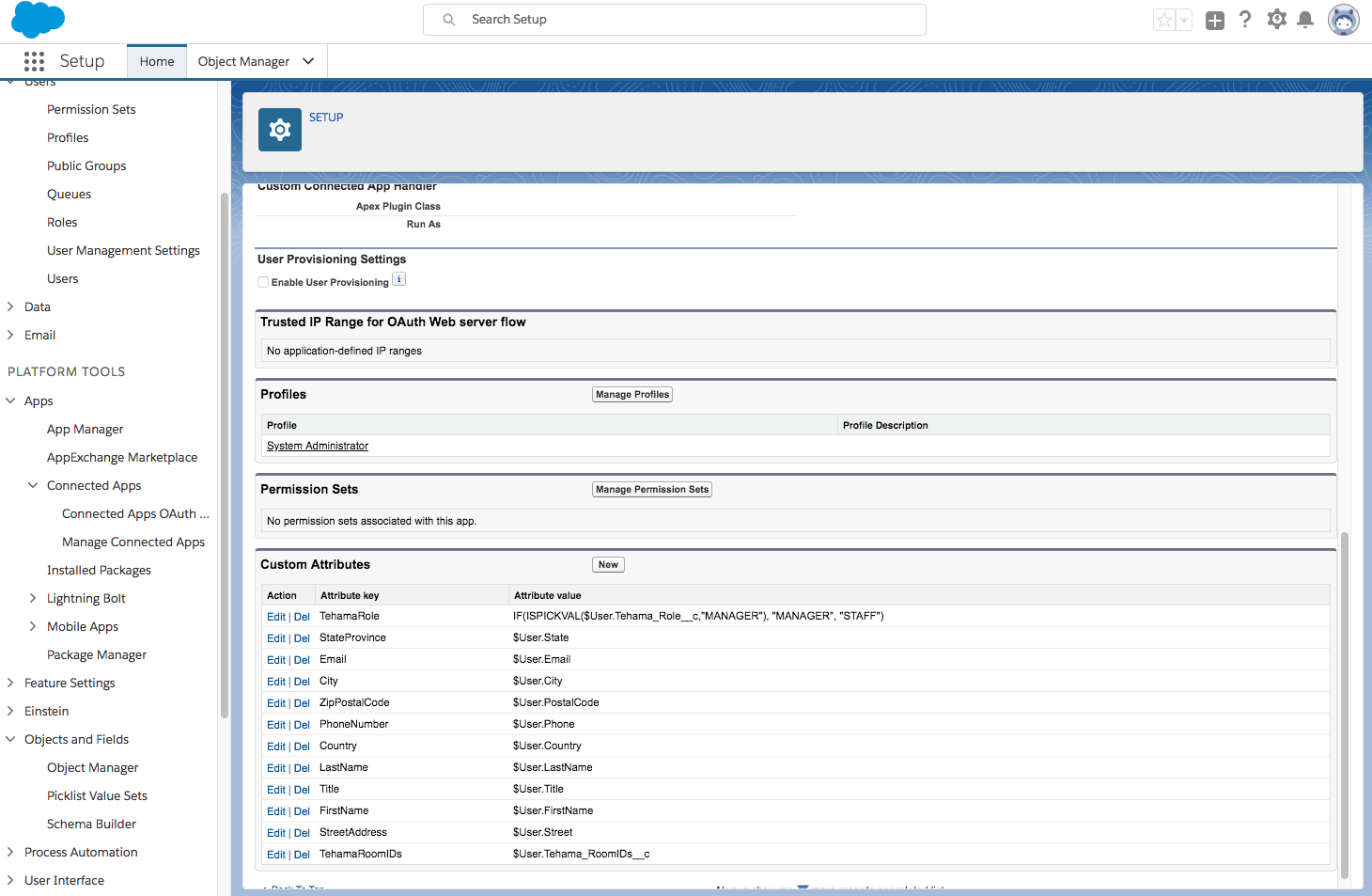Image resolution: width=1372 pixels, height=896 pixels.
Task: Expand the Email section in sidebar
Action: [x=10, y=335]
